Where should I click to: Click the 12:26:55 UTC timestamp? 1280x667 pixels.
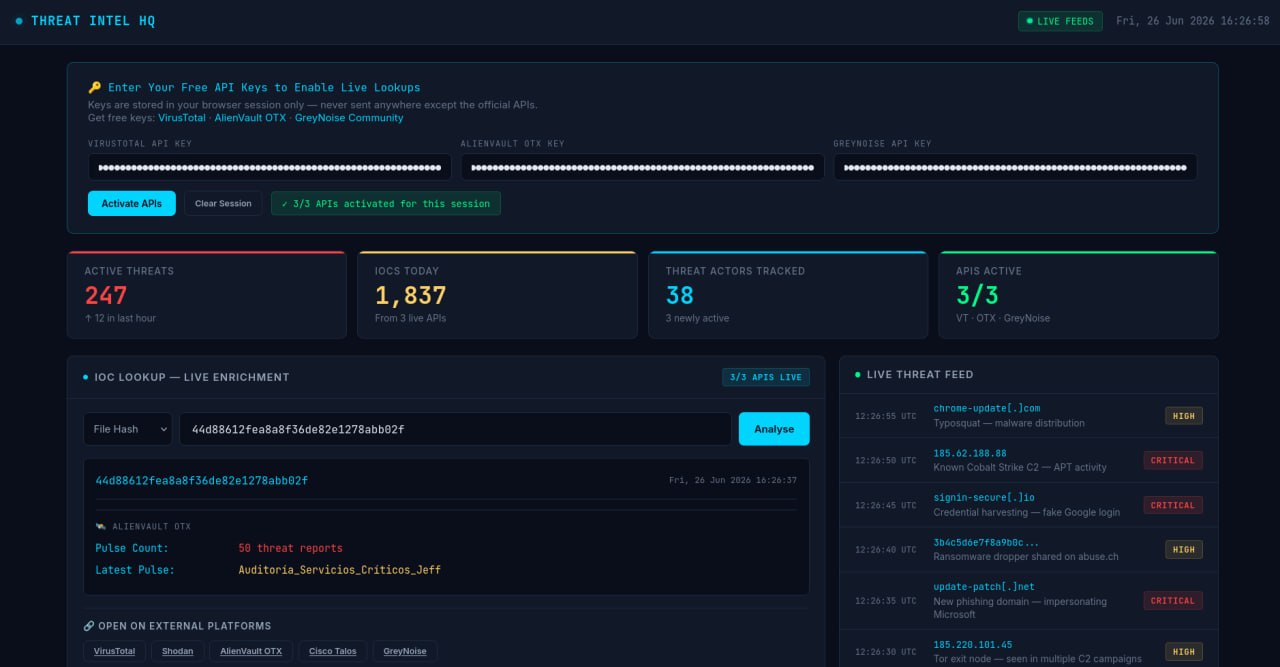pos(885,416)
